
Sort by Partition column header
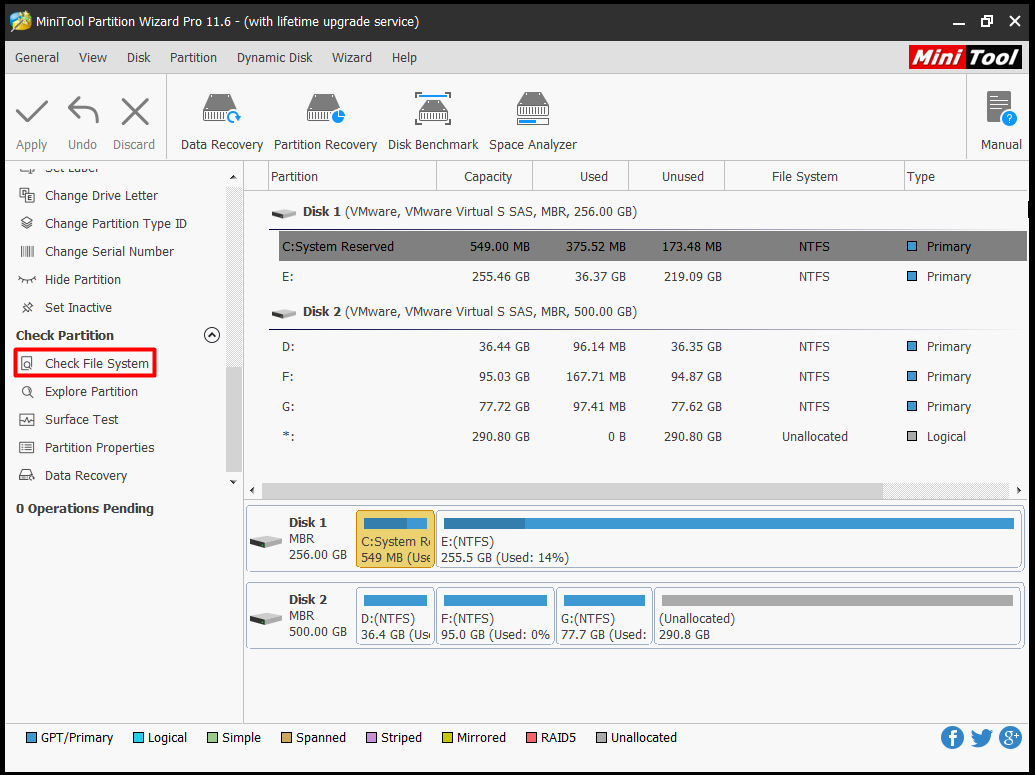pyautogui.click(x=352, y=176)
